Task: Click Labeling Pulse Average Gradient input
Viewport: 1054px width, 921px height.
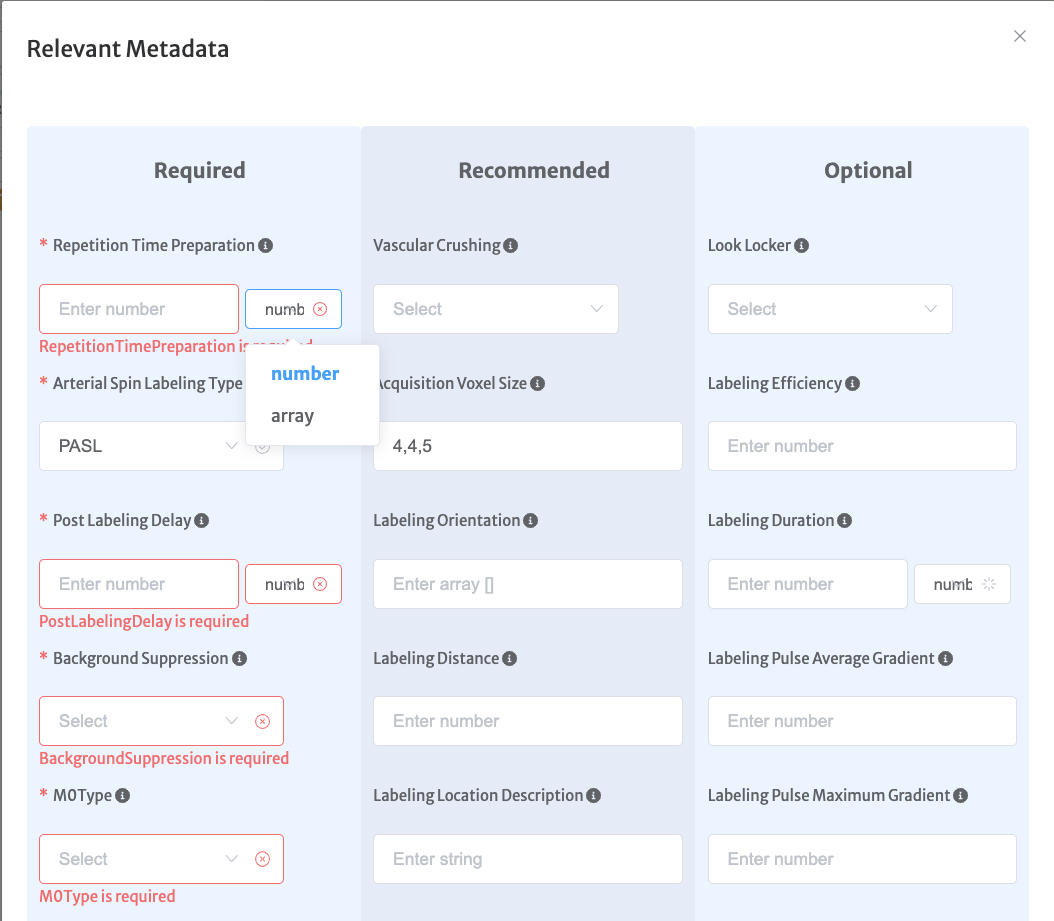Action: click(862, 721)
